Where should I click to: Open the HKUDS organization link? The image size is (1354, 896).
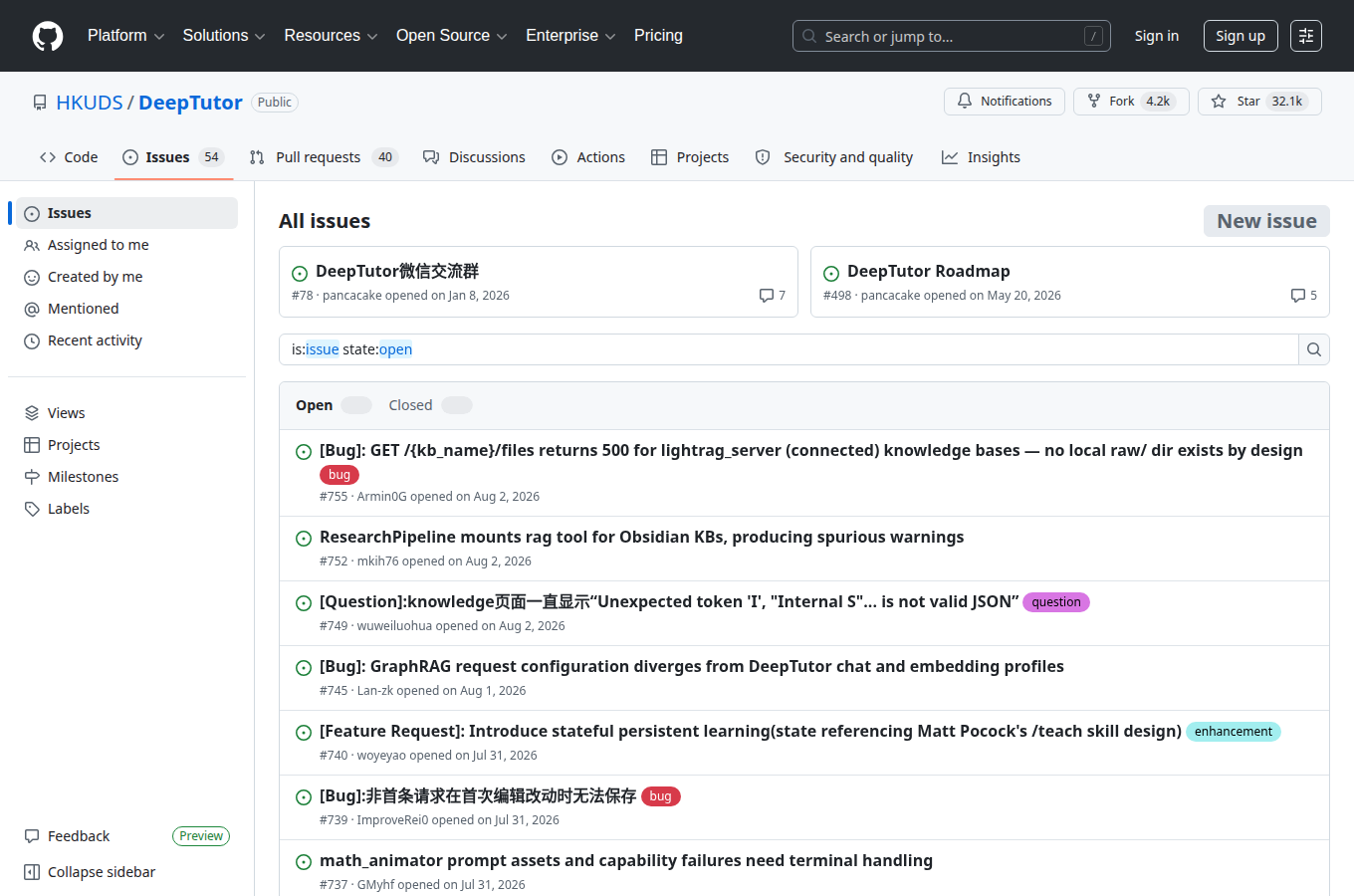[x=90, y=103]
